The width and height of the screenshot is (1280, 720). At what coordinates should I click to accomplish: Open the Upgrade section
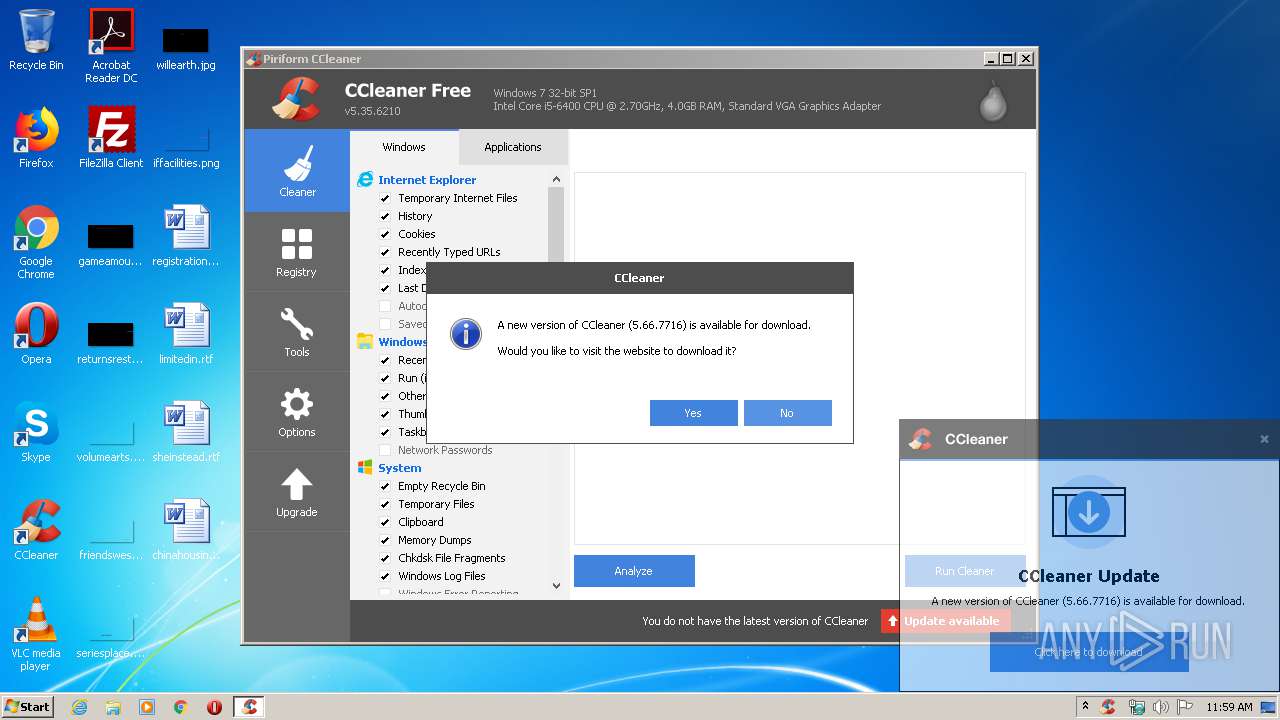click(297, 491)
